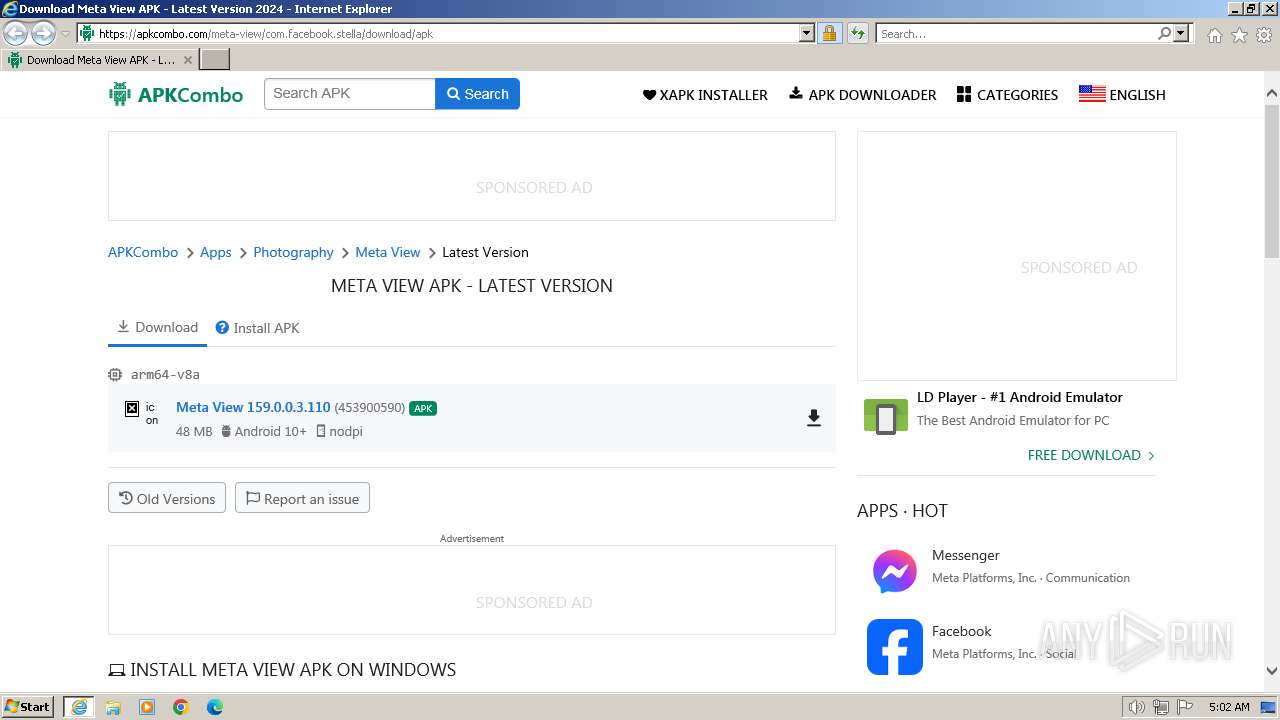Open the IE Tools gear icon
The width and height of the screenshot is (1280, 720).
click(1264, 35)
